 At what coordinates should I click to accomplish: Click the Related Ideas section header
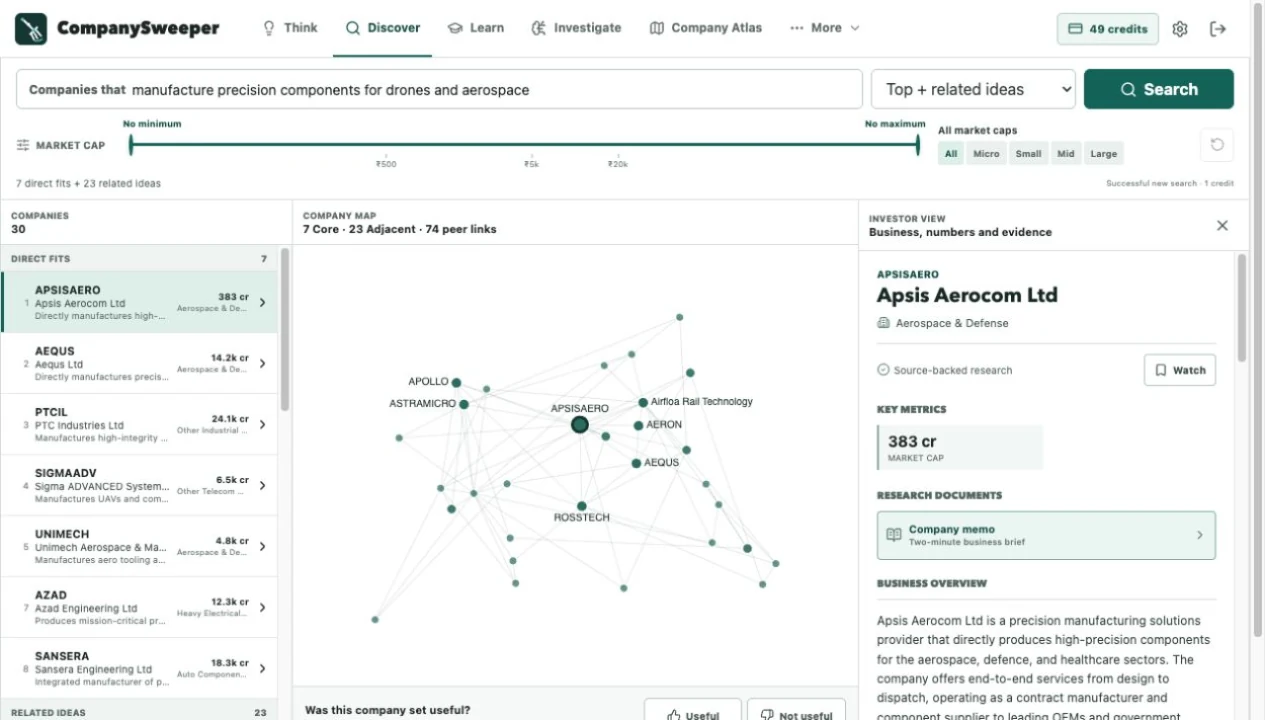pyautogui.click(x=139, y=712)
